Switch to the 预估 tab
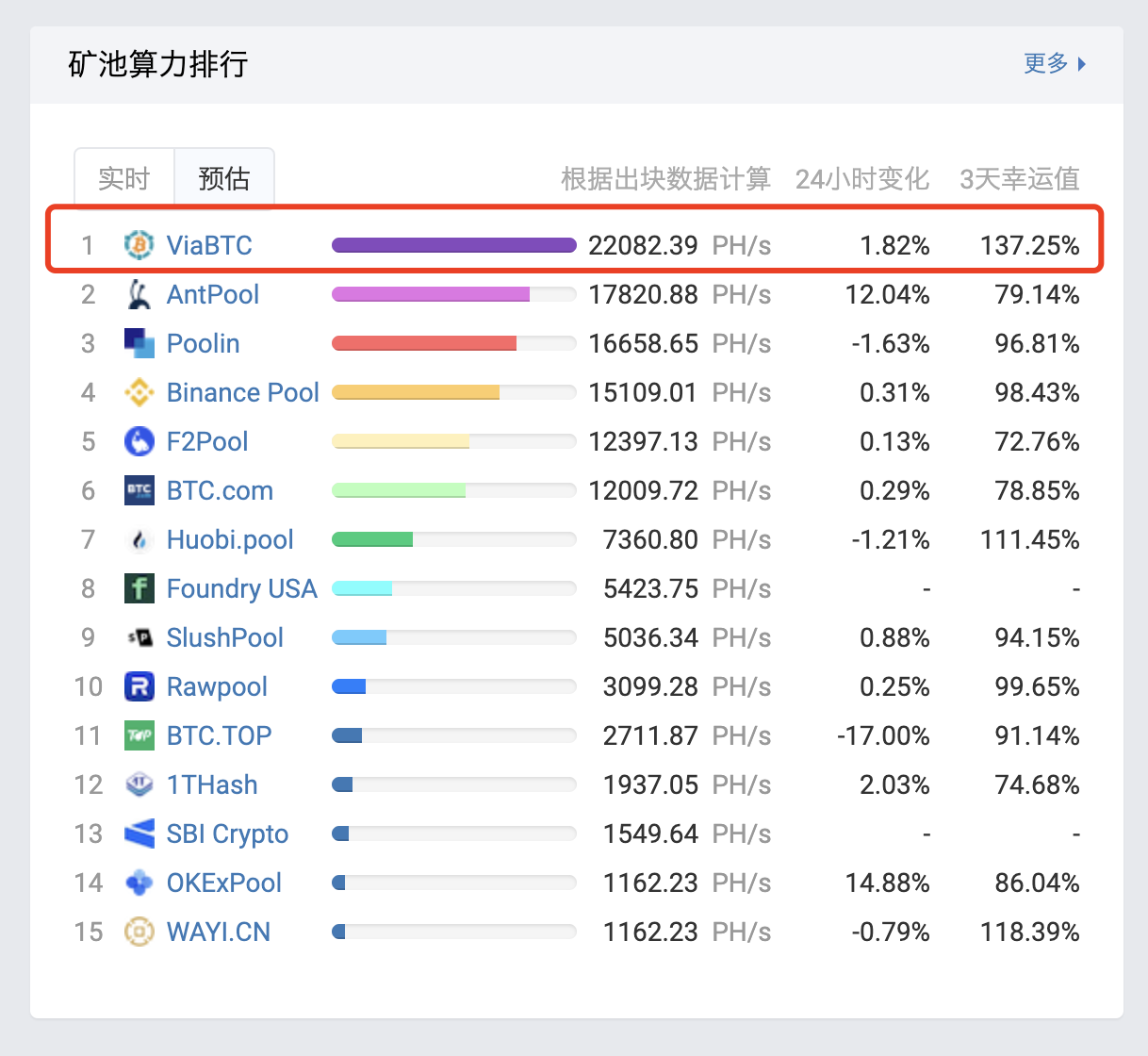Image resolution: width=1148 pixels, height=1056 pixels. click(224, 177)
